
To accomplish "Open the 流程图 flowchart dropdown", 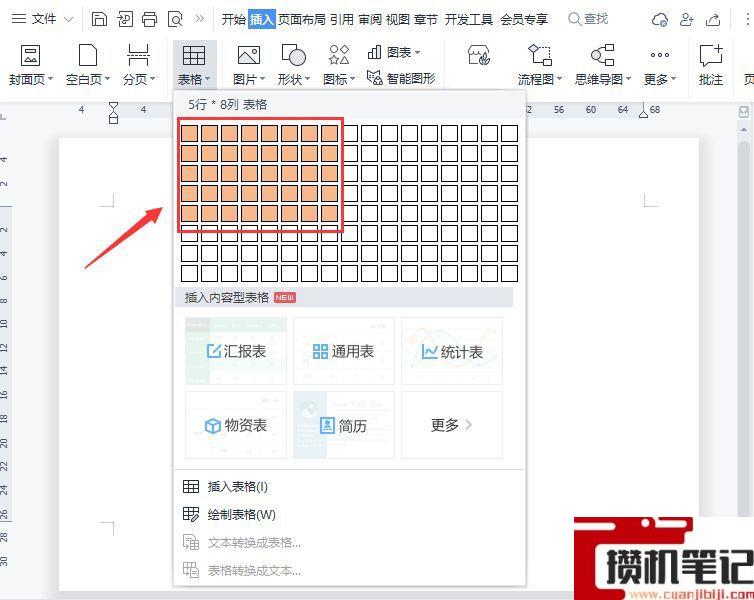I will click(x=540, y=65).
